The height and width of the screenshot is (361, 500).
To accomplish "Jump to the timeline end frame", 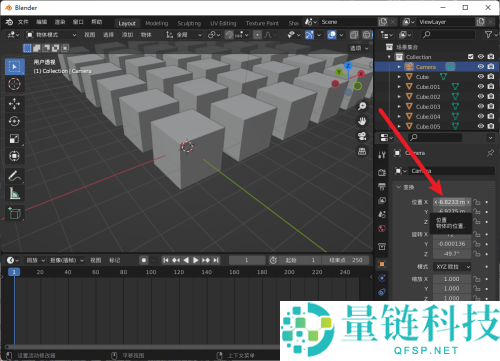I will 216,260.
